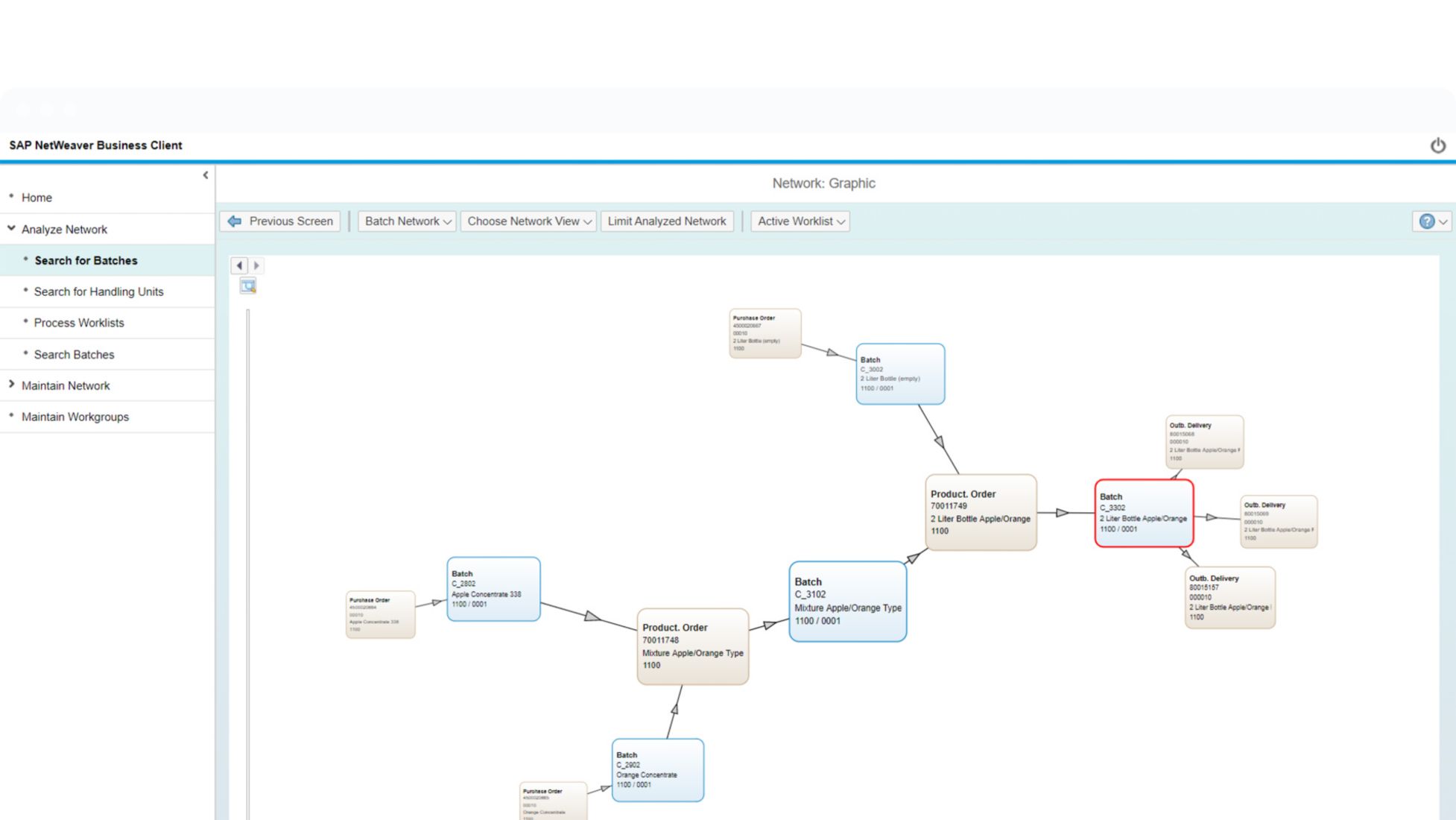Select the red-highlighted Batch C_3302 node

tap(1144, 513)
